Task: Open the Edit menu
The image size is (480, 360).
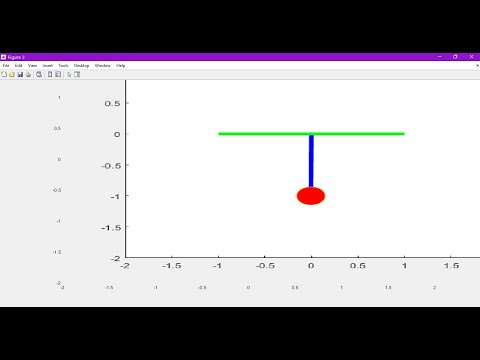Action: pos(18,66)
